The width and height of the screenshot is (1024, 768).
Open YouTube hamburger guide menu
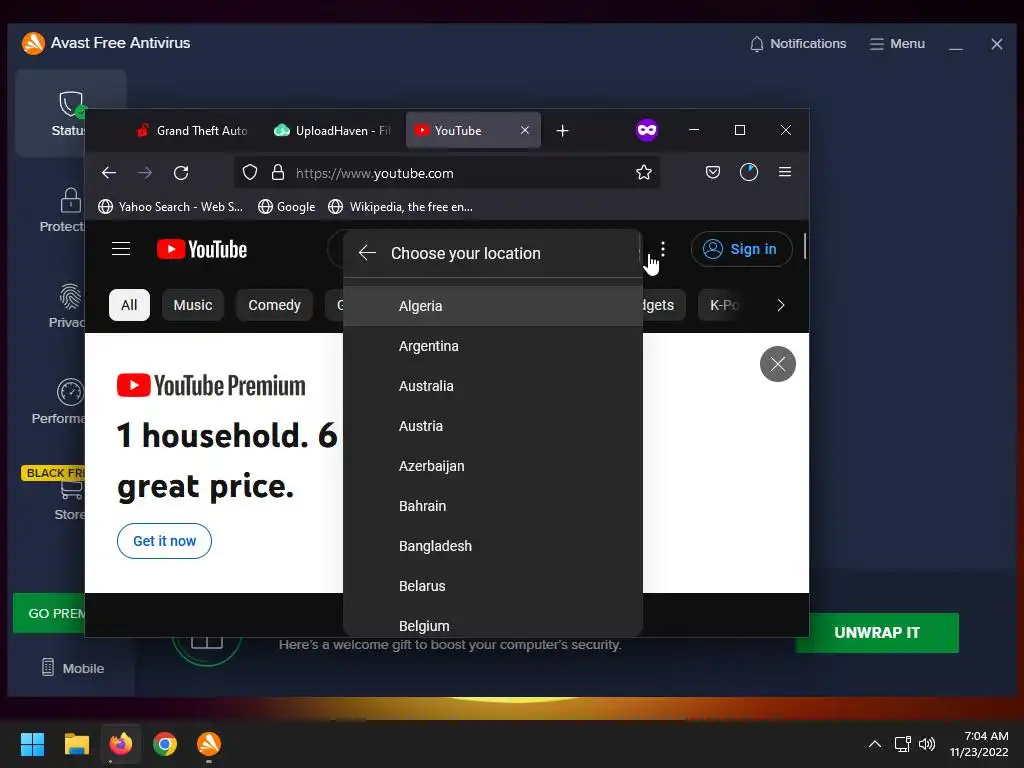[121, 249]
